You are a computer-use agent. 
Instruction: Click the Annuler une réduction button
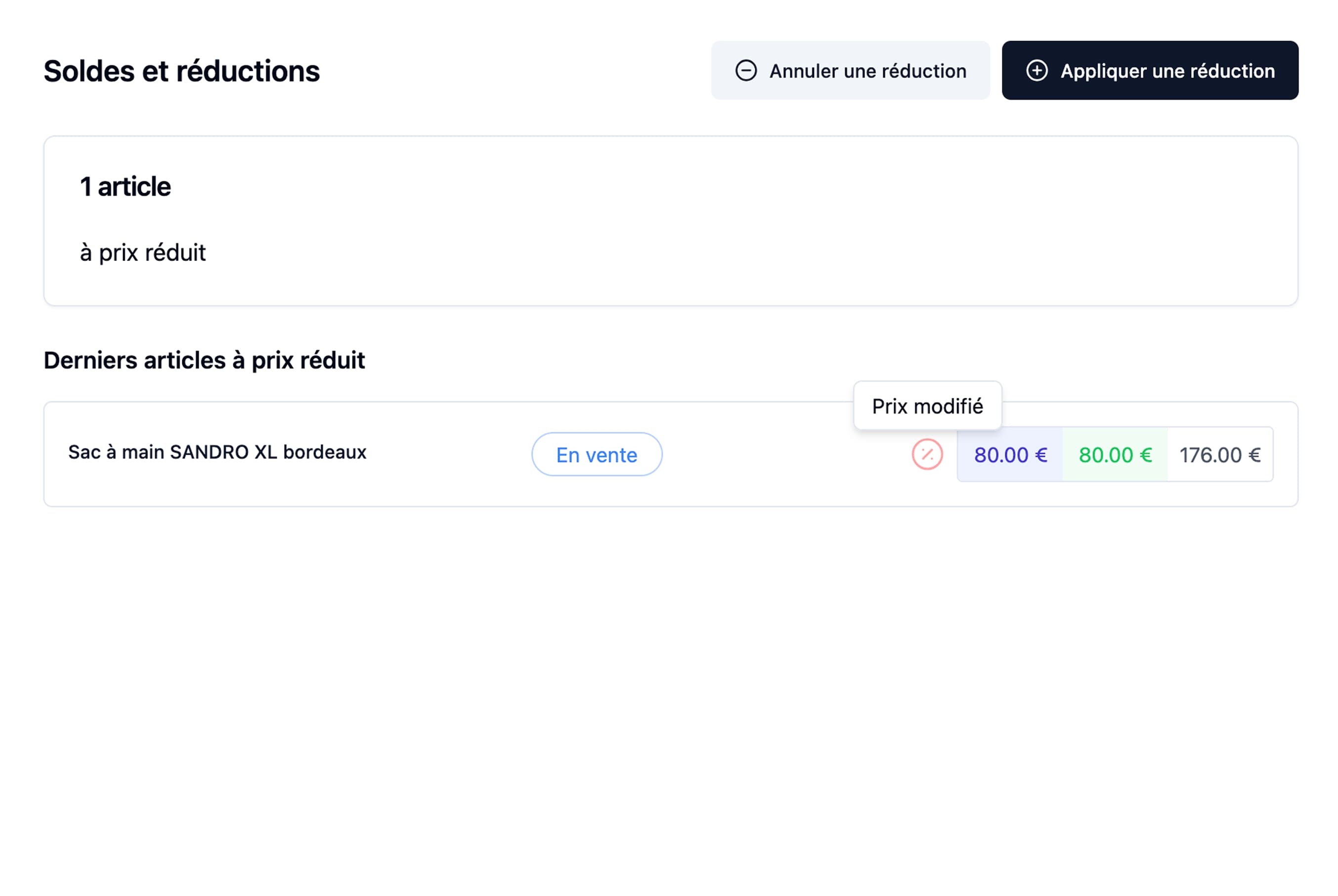coord(850,70)
